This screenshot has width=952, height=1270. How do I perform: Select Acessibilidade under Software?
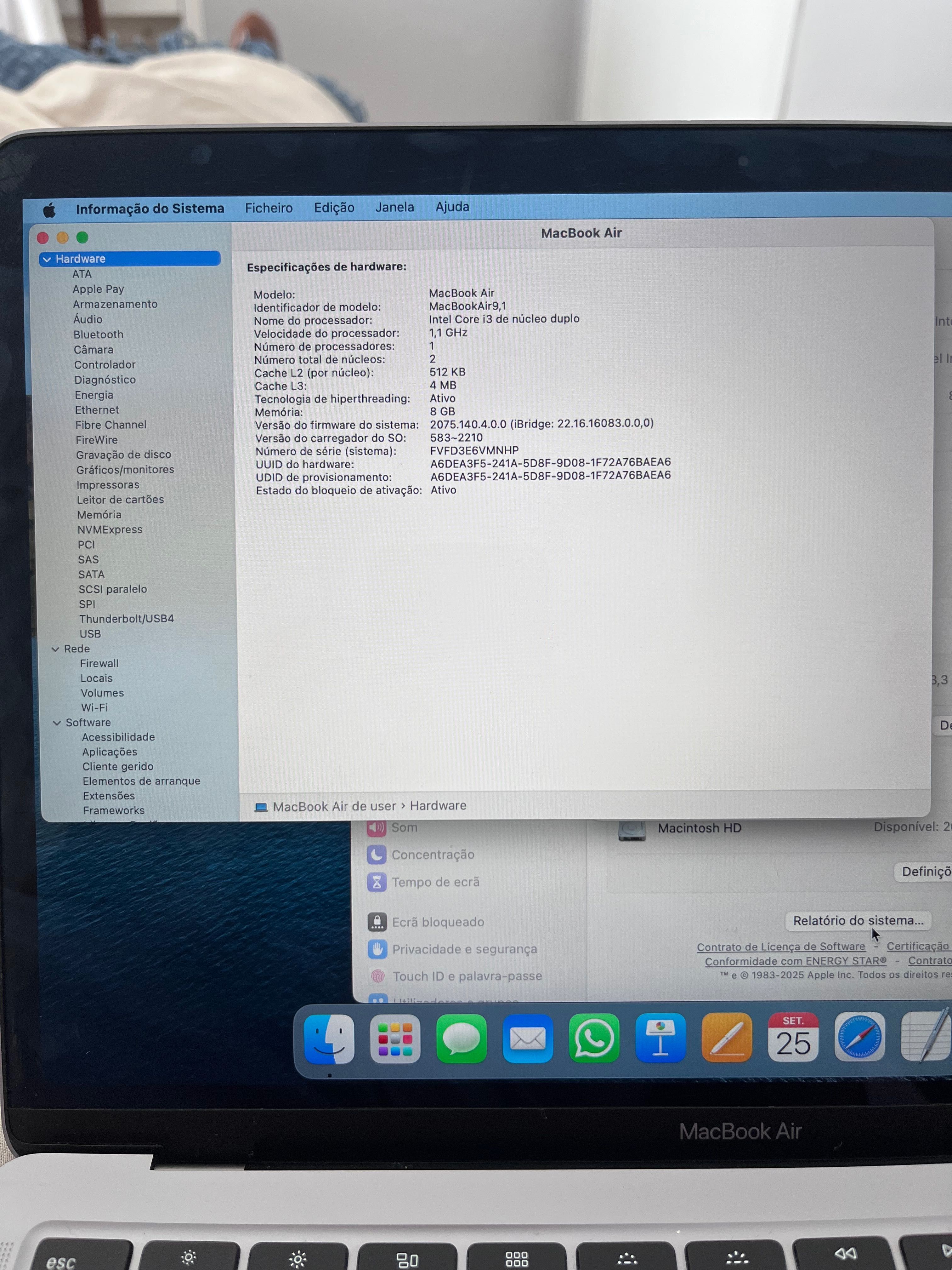pyautogui.click(x=118, y=737)
